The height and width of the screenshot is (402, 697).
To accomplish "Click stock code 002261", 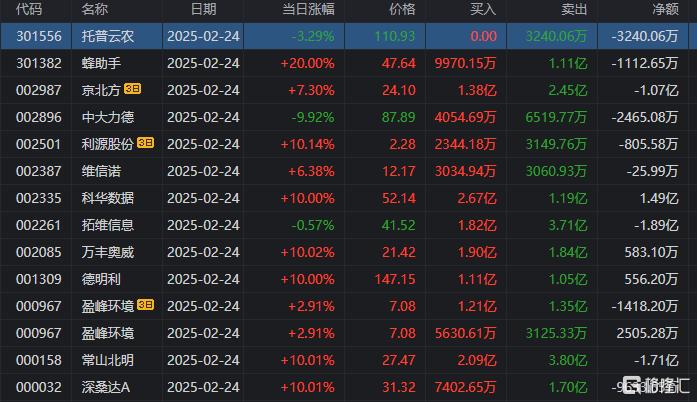I will click(38, 225).
